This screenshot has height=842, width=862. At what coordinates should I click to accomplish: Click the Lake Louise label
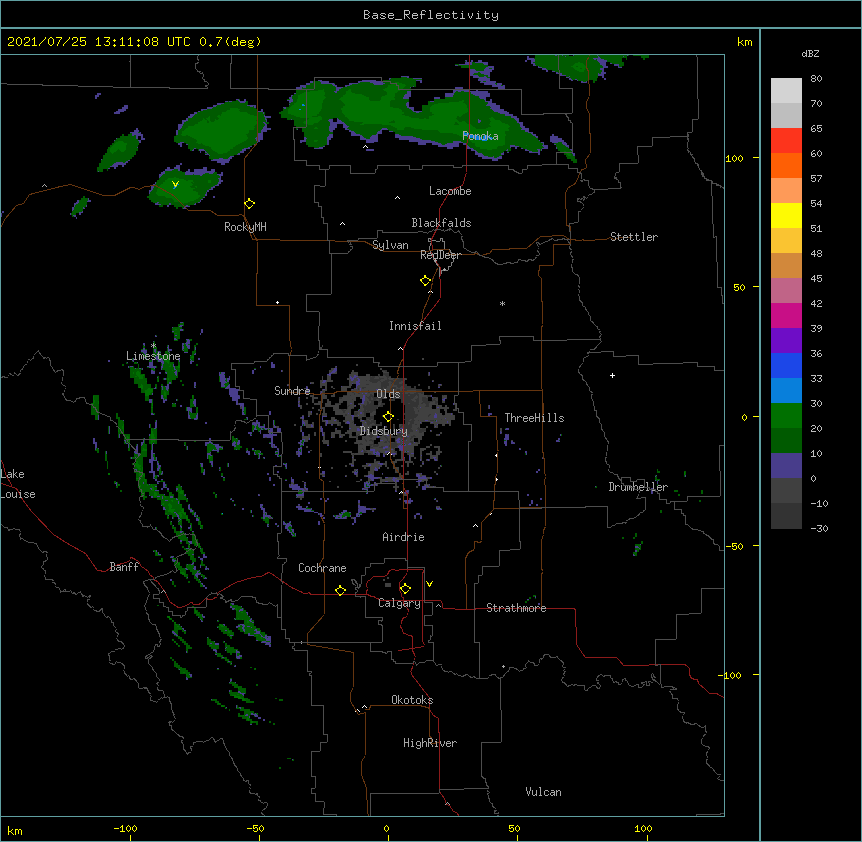18,484
